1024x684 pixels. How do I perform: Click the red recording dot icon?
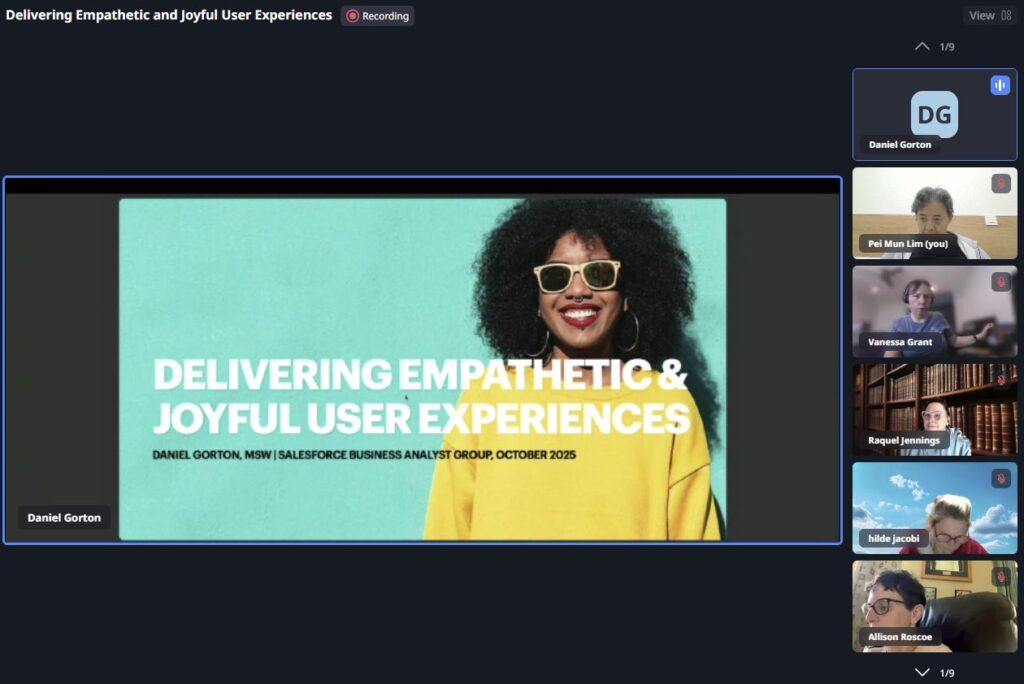click(353, 16)
